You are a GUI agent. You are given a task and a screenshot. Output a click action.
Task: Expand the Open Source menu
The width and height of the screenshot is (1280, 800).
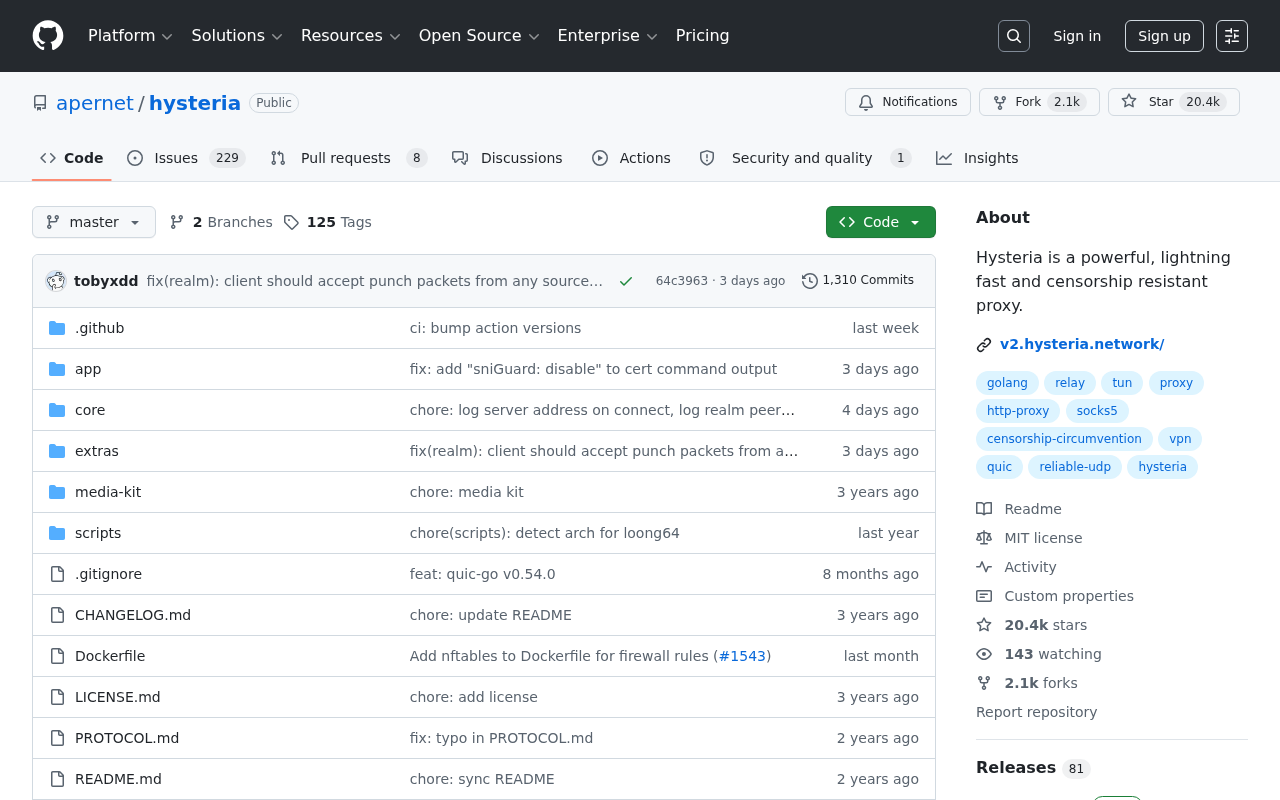tap(479, 36)
